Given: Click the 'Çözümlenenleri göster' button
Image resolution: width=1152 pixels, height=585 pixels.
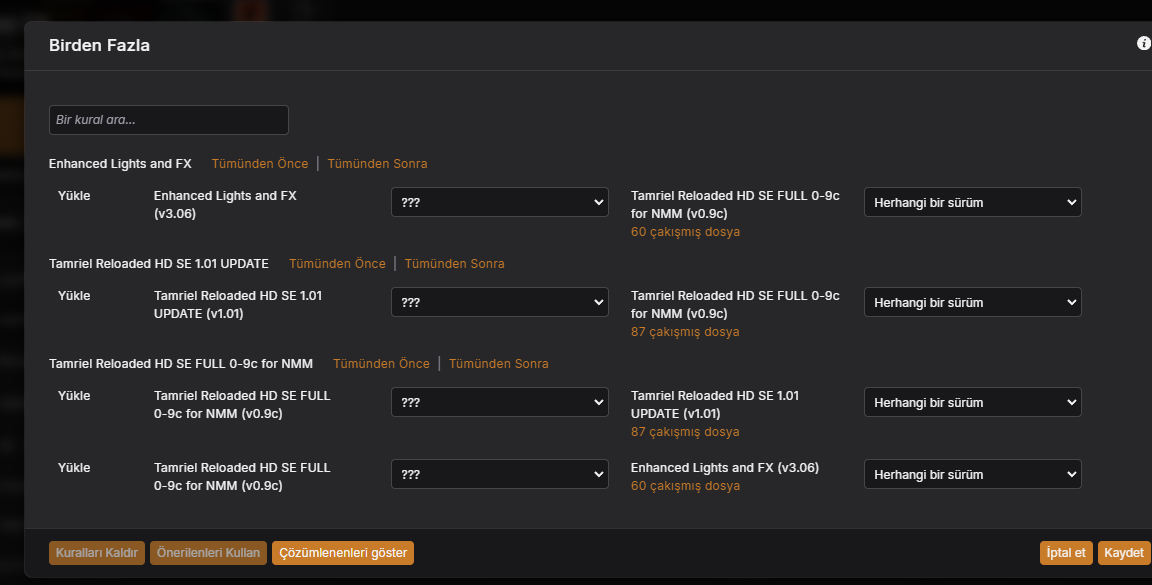Looking at the screenshot, I should point(343,553).
